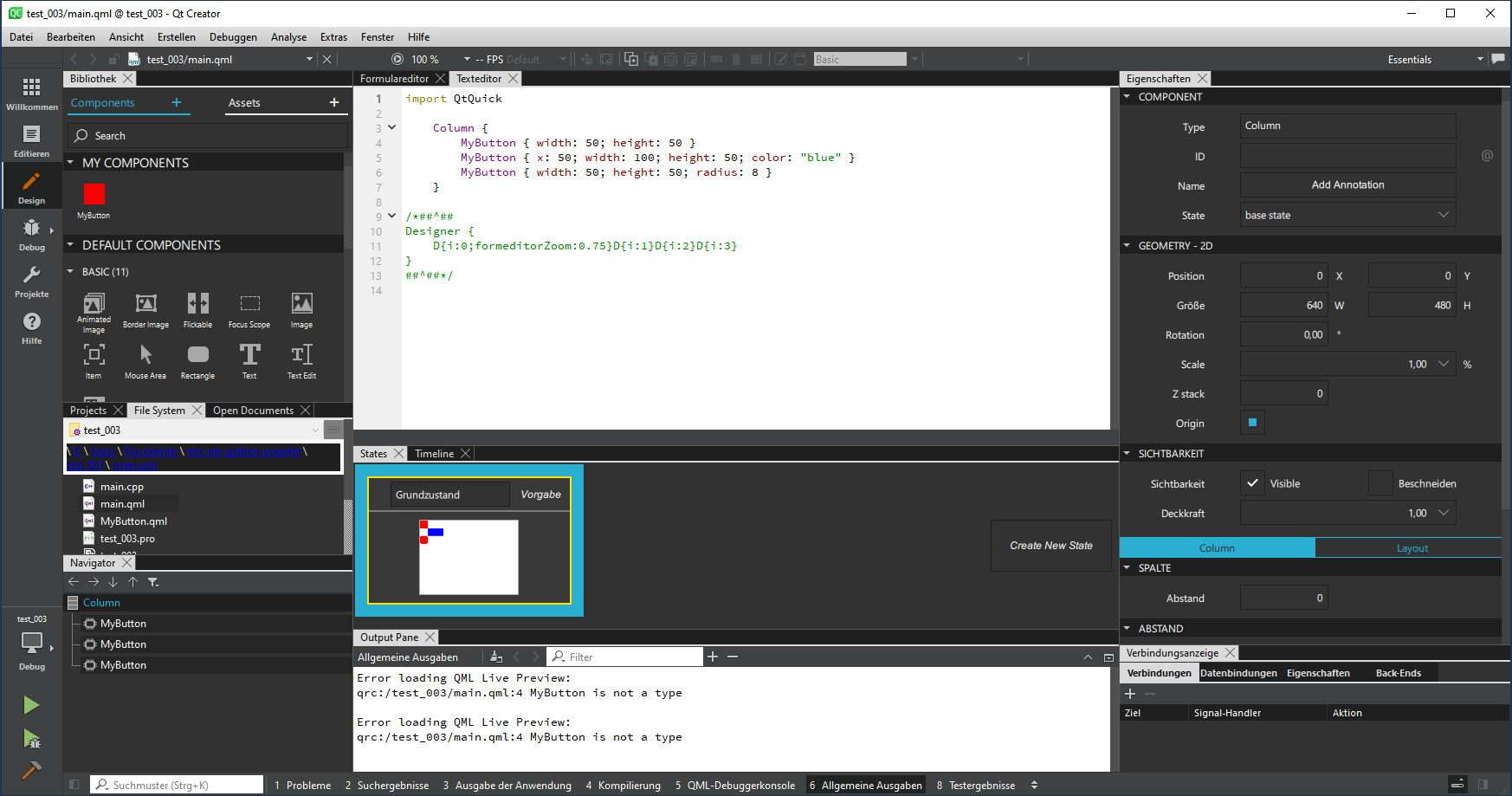Select the red MyButton component swatch
The width and height of the screenshot is (1512, 796).
[94, 194]
